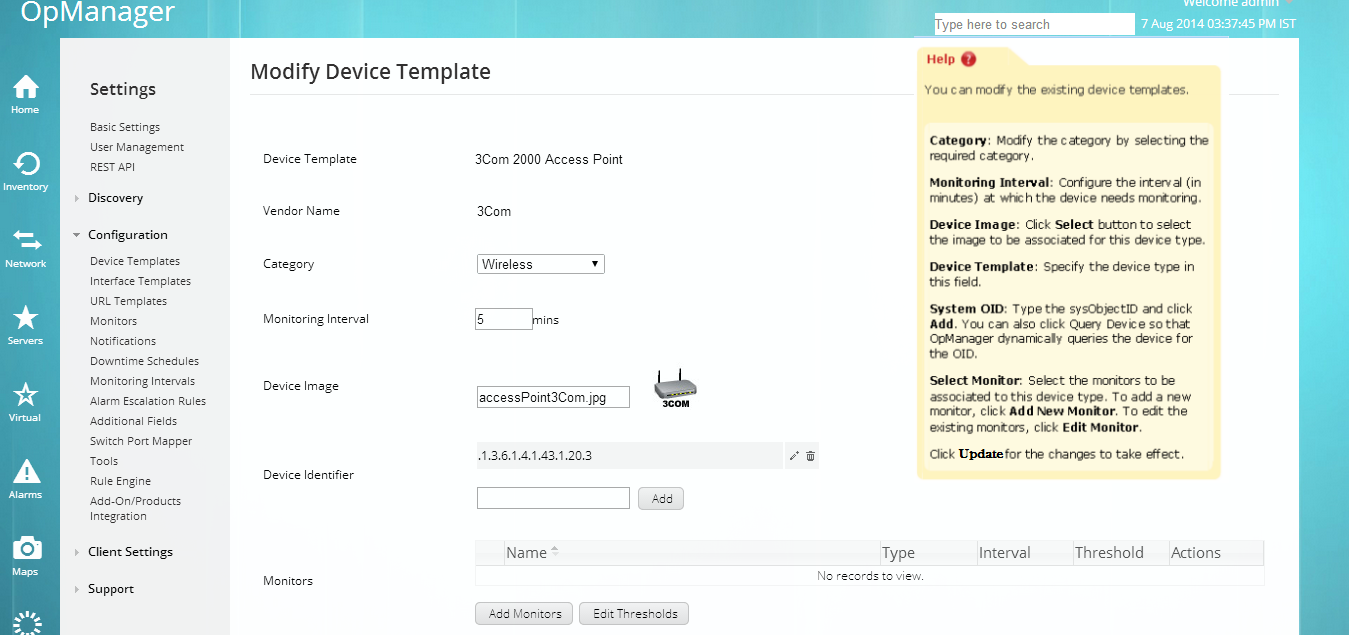The image size is (1349, 635).
Task: Open Monitoring Intervals settings
Action: pos(142,381)
